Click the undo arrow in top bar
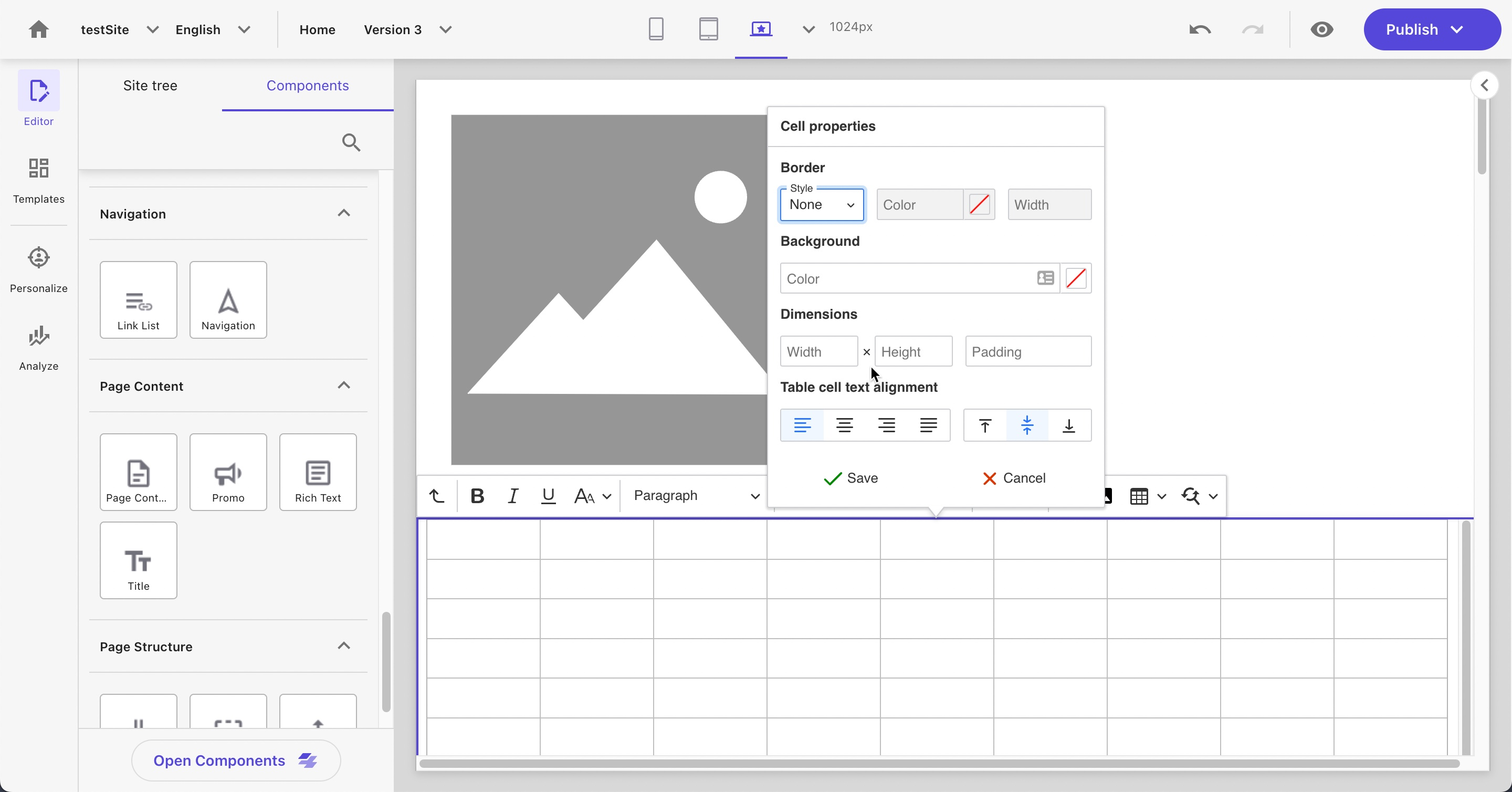 click(1200, 29)
